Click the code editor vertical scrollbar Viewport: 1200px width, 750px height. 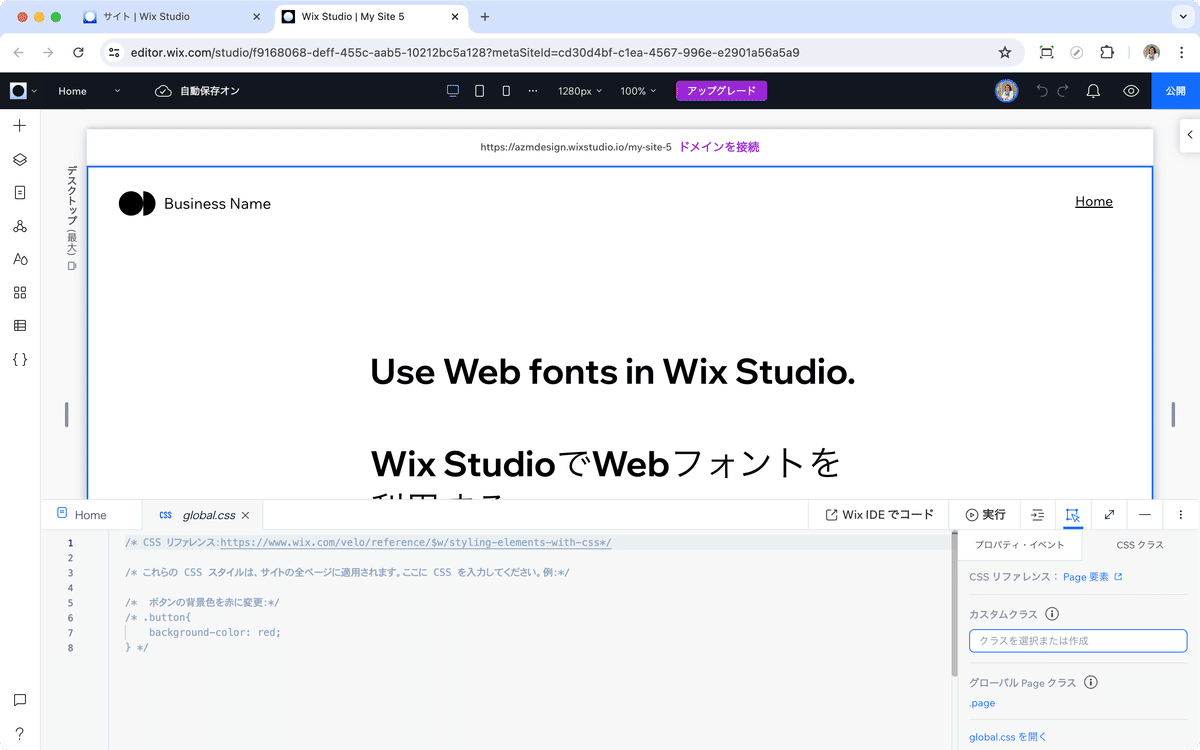[954, 605]
